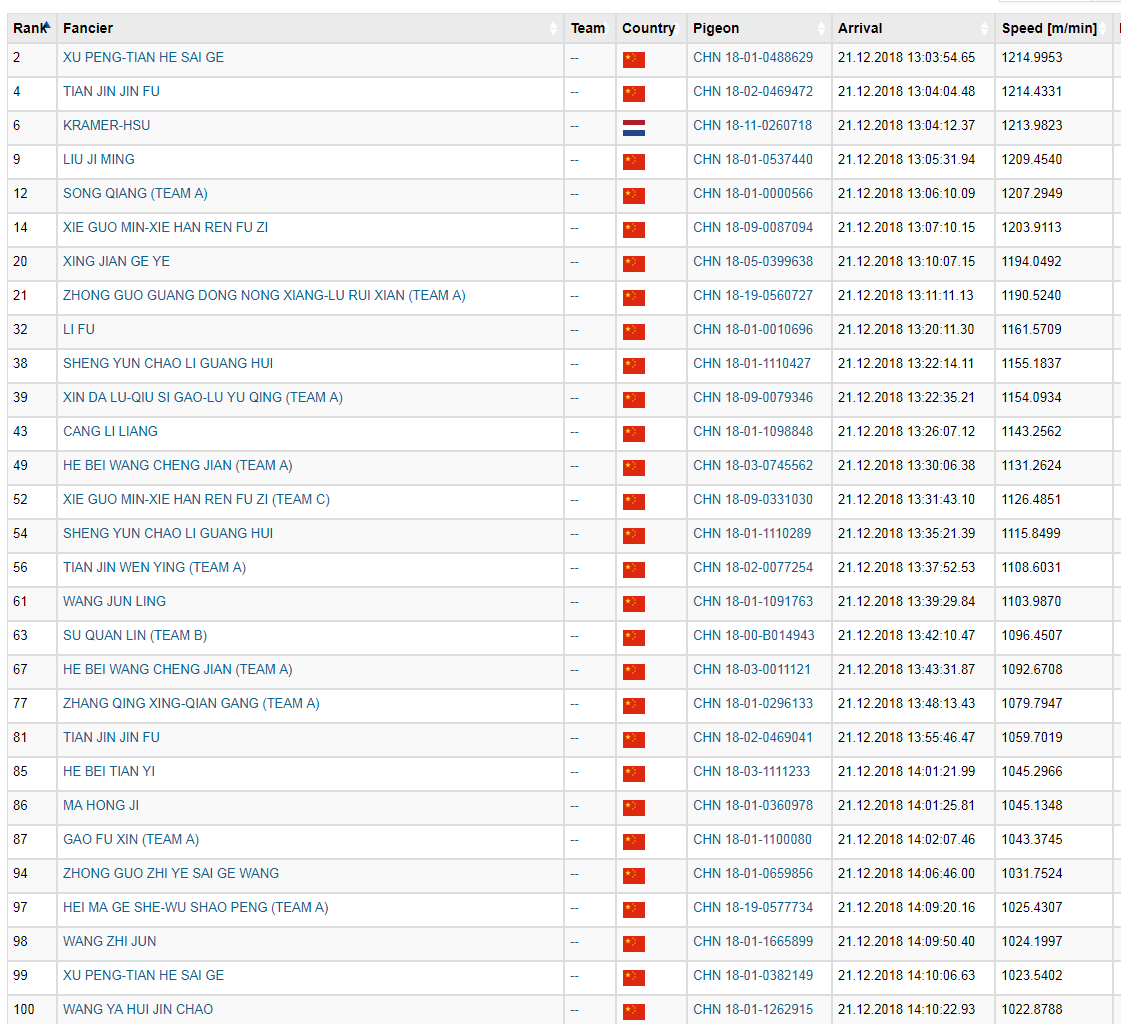This screenshot has height=1024, width=1121.
Task: Click flag icon for XING JIAN GE YE
Action: tap(633, 264)
